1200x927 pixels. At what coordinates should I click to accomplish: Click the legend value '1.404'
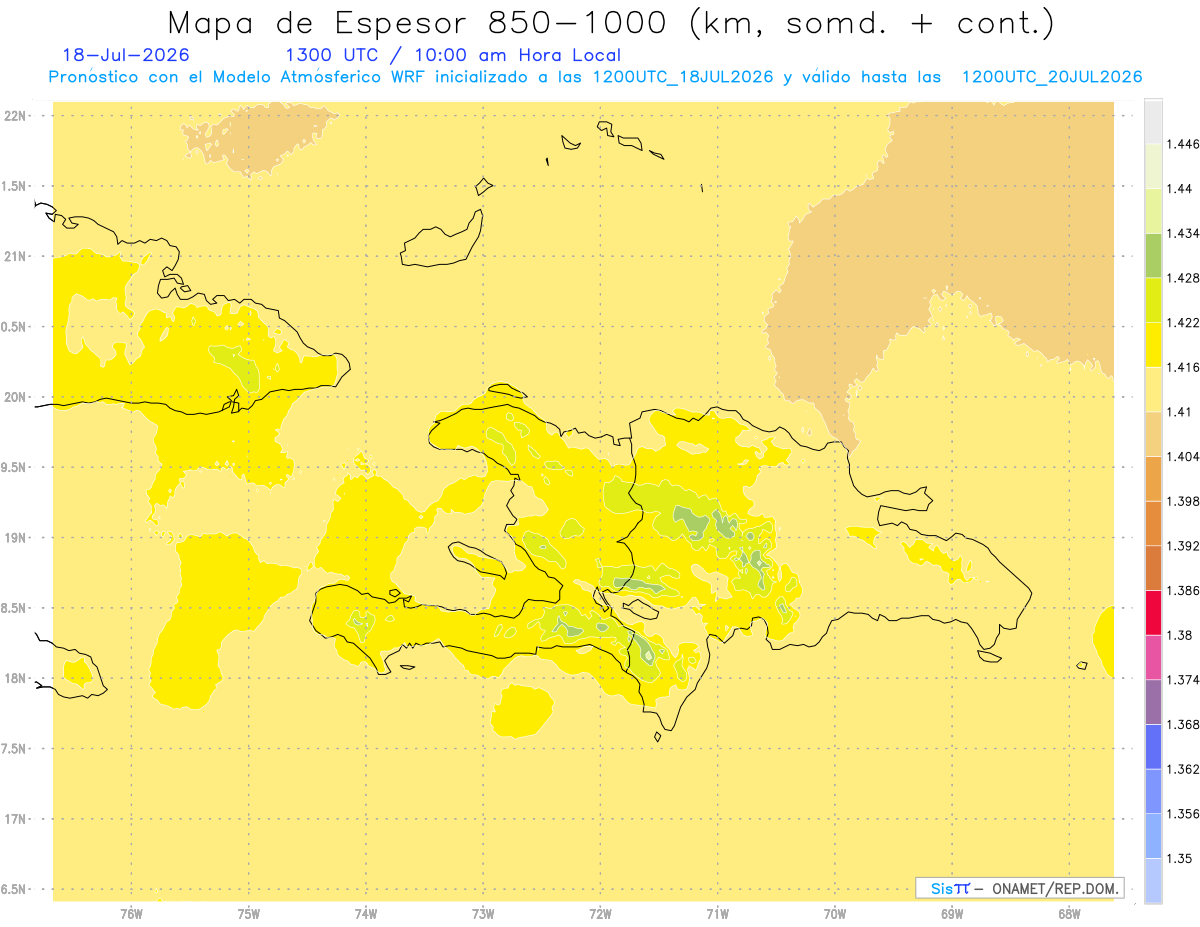1183,456
